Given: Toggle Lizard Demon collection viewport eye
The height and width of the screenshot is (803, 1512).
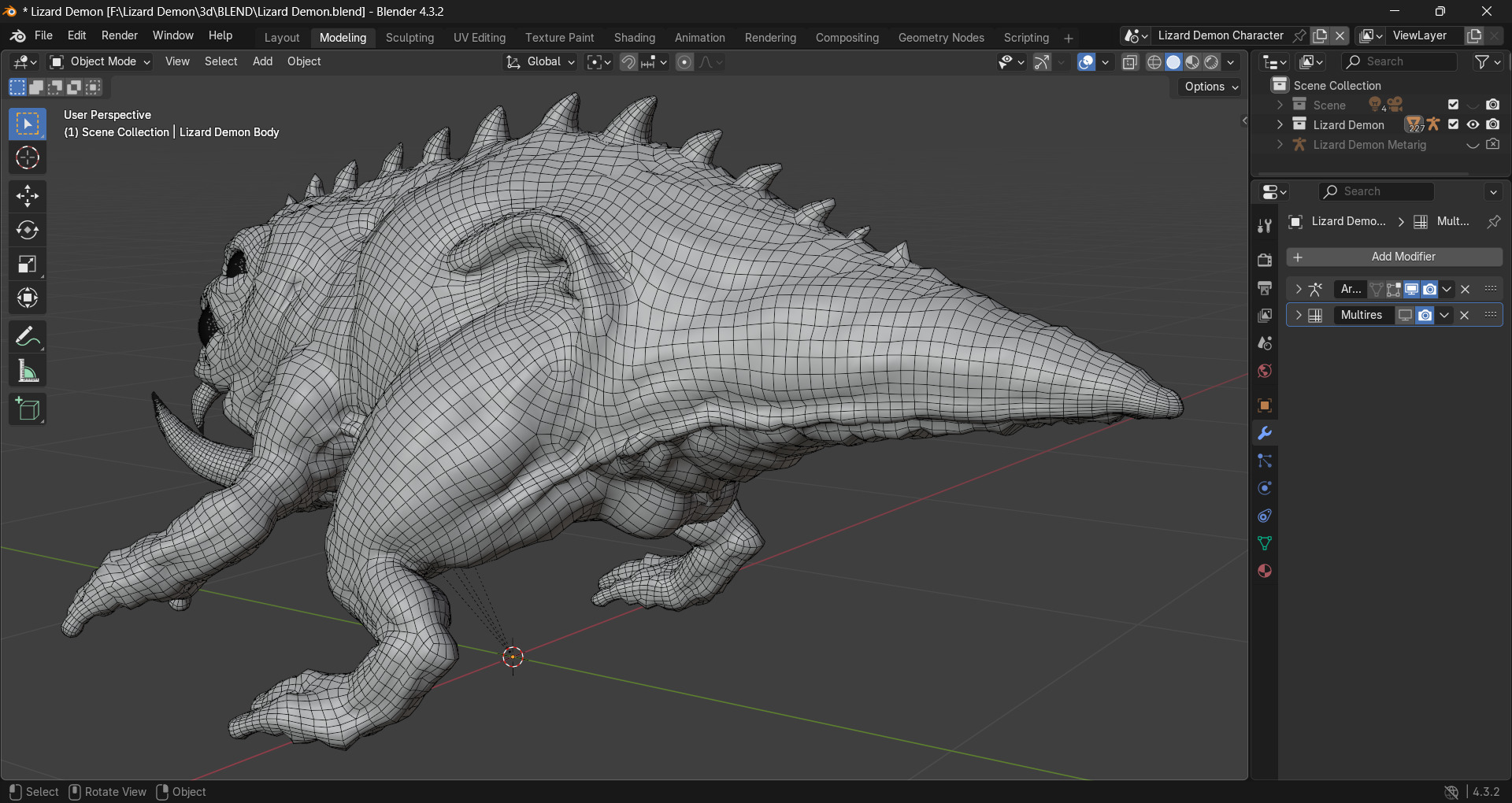Looking at the screenshot, I should 1473,124.
